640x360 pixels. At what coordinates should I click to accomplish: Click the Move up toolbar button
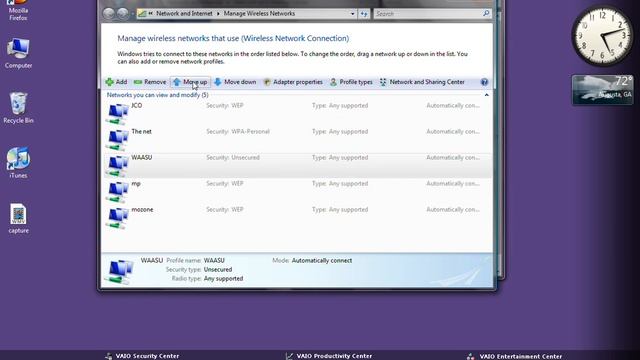[x=190, y=82]
